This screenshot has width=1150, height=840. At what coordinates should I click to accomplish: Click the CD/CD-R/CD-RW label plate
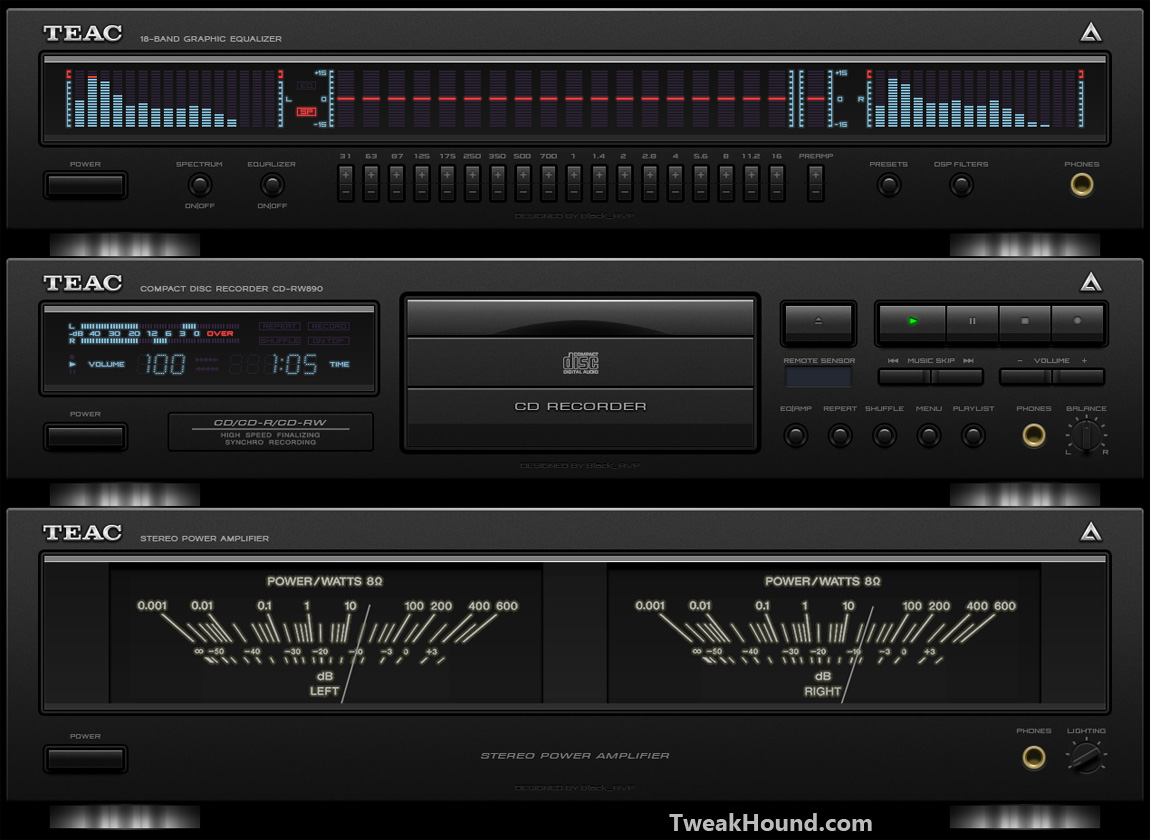[271, 431]
